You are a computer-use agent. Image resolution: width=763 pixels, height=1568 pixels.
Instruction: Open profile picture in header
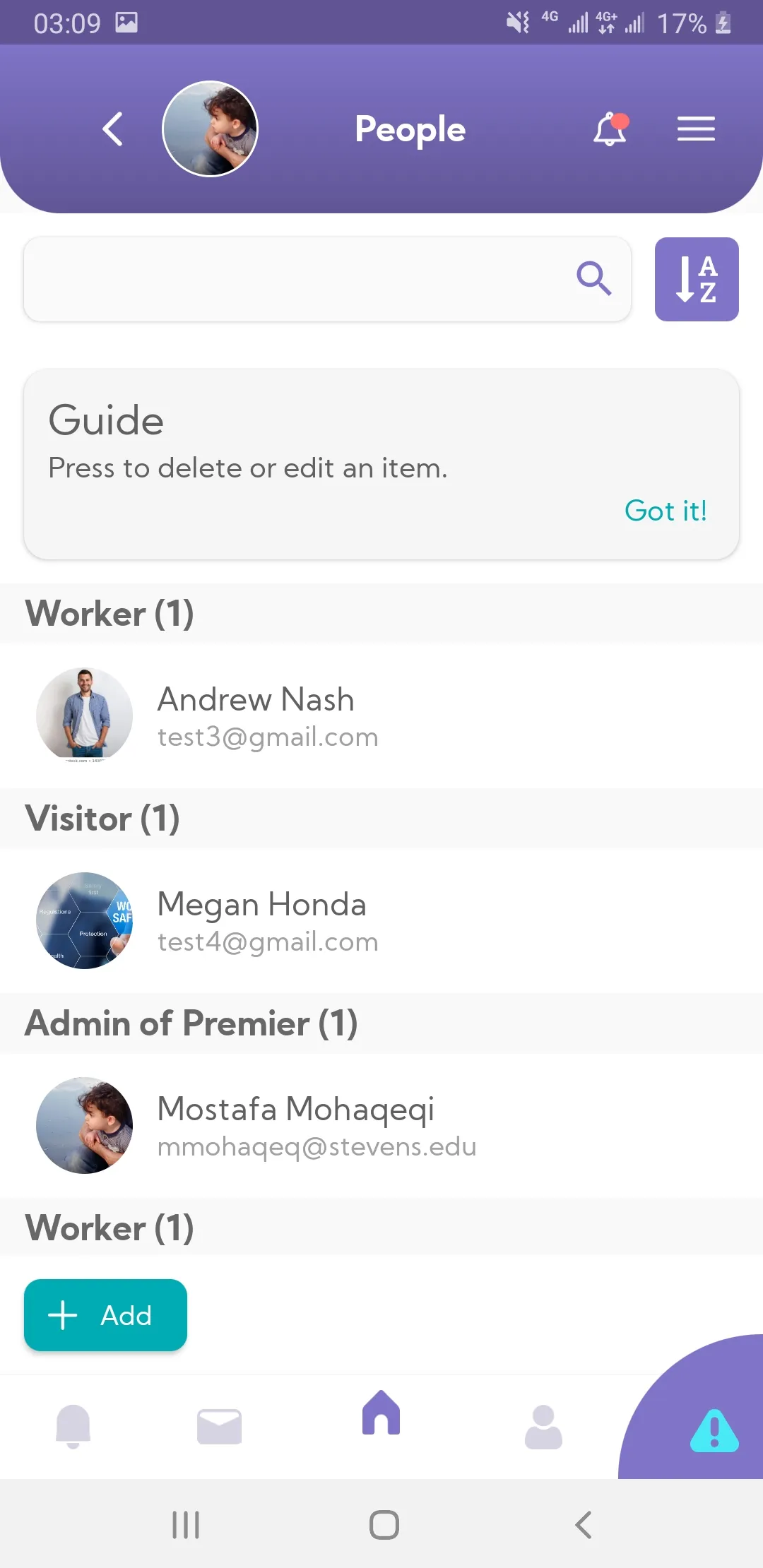pyautogui.click(x=210, y=129)
